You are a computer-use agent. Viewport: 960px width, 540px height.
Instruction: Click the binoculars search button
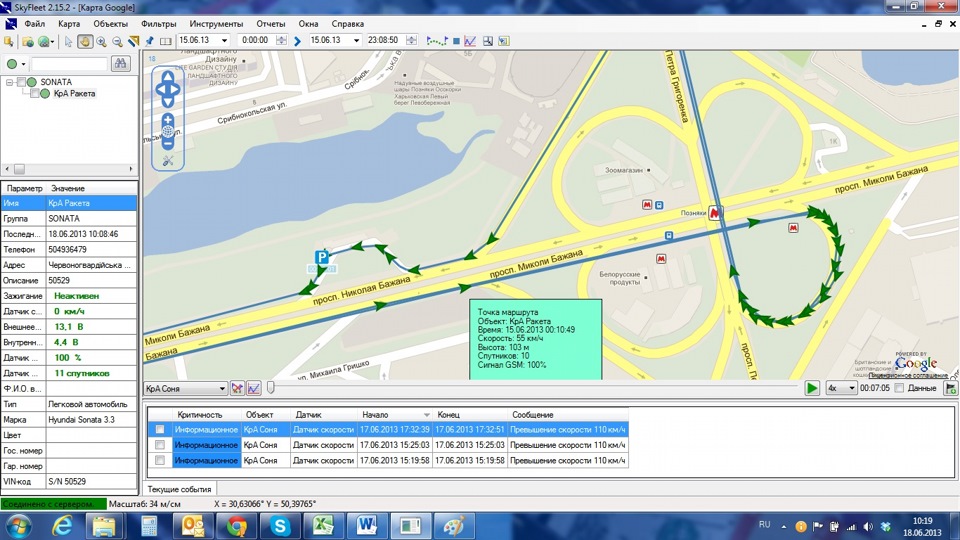tap(121, 64)
